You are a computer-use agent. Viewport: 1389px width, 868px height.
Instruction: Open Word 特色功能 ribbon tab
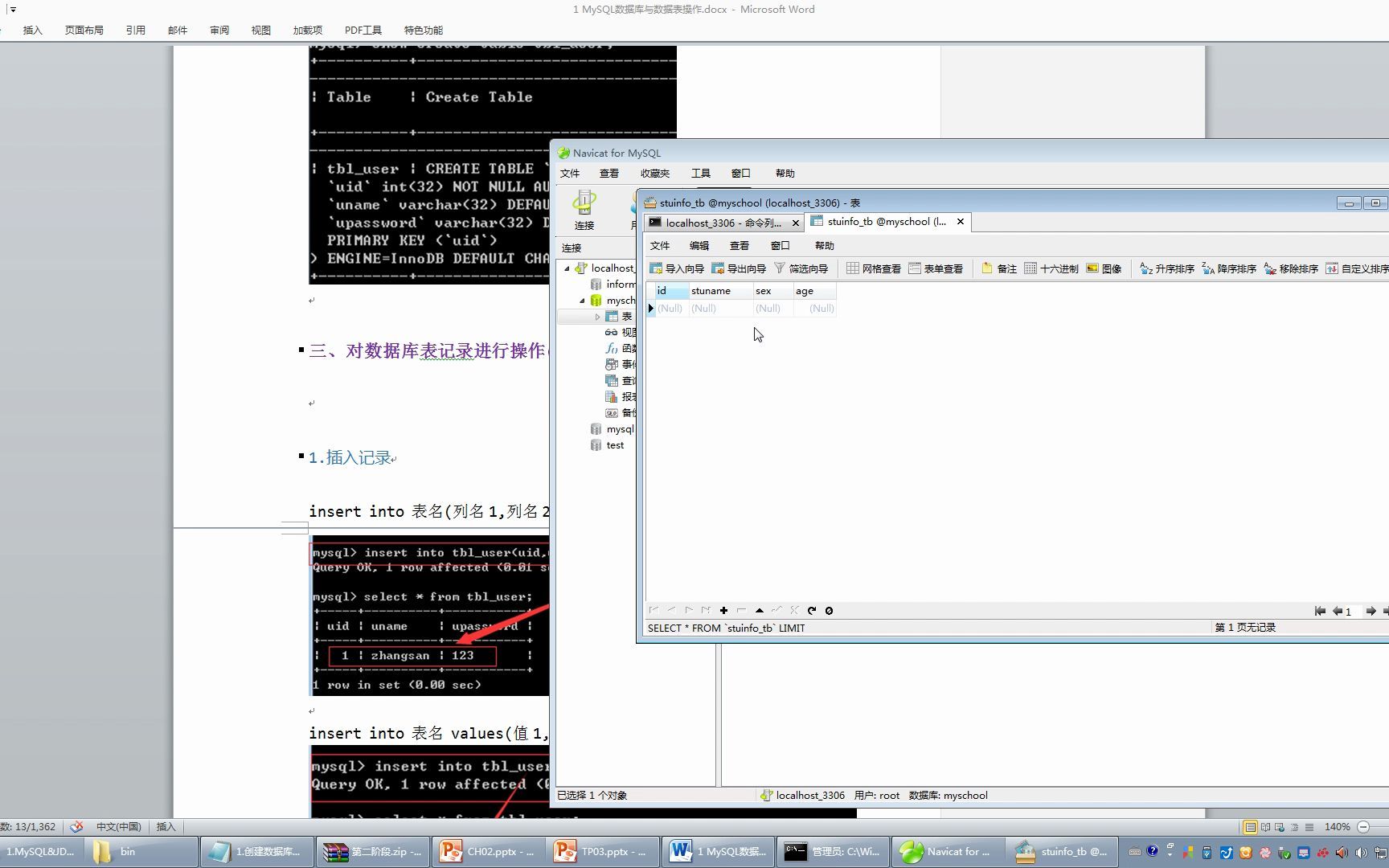click(x=424, y=30)
